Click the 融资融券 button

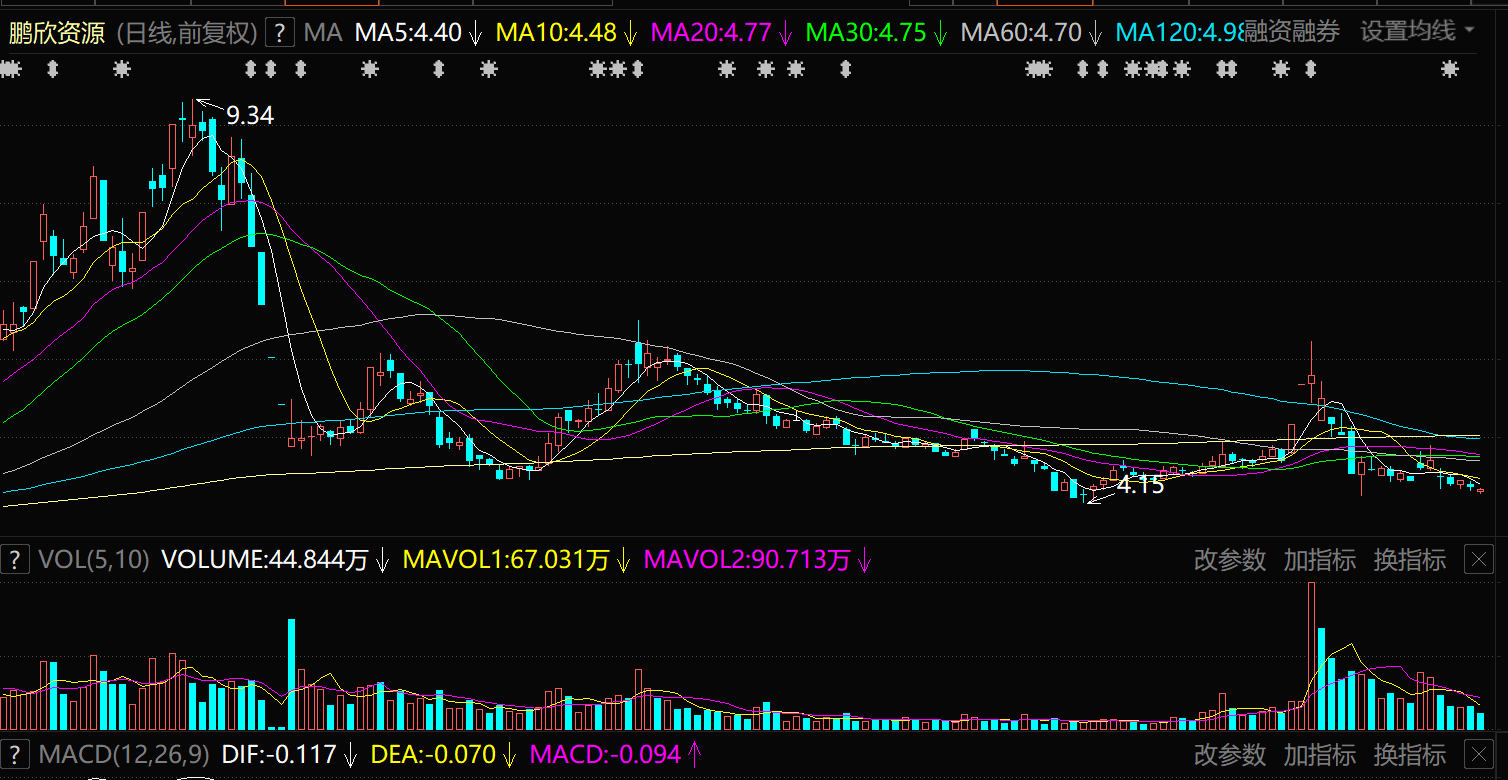click(1292, 32)
